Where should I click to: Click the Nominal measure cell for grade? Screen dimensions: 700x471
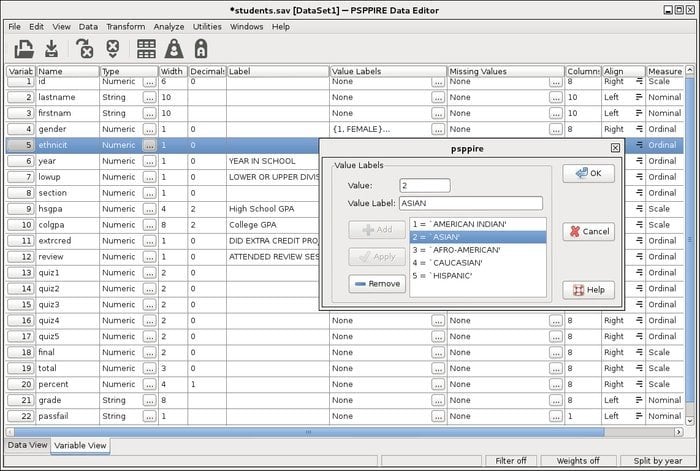[x=664, y=400]
